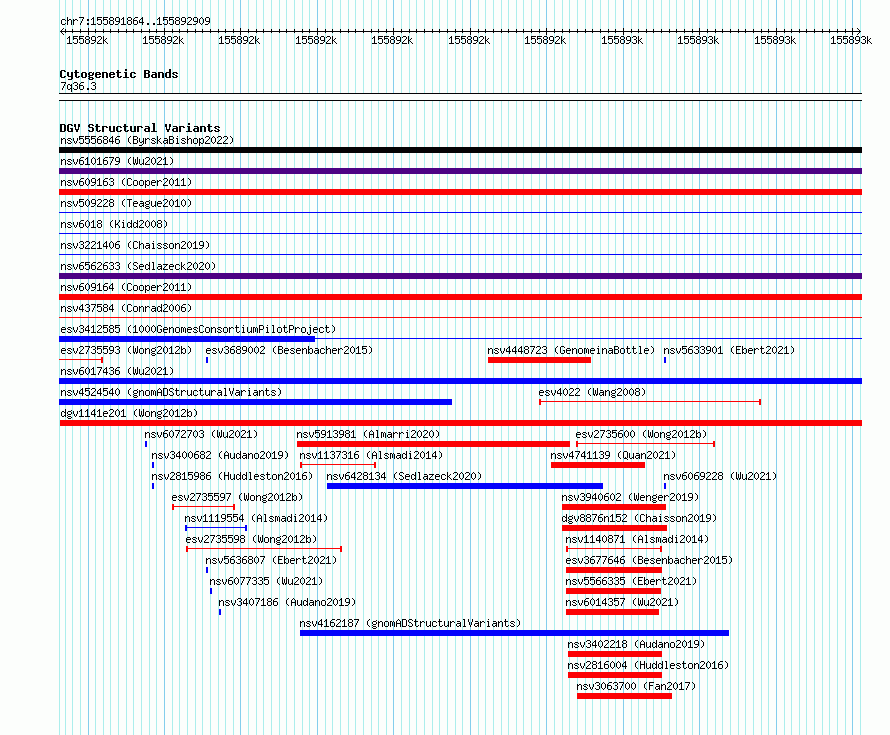Click the DGV Structural Variants track heading
890x735 pixels.
coord(140,128)
